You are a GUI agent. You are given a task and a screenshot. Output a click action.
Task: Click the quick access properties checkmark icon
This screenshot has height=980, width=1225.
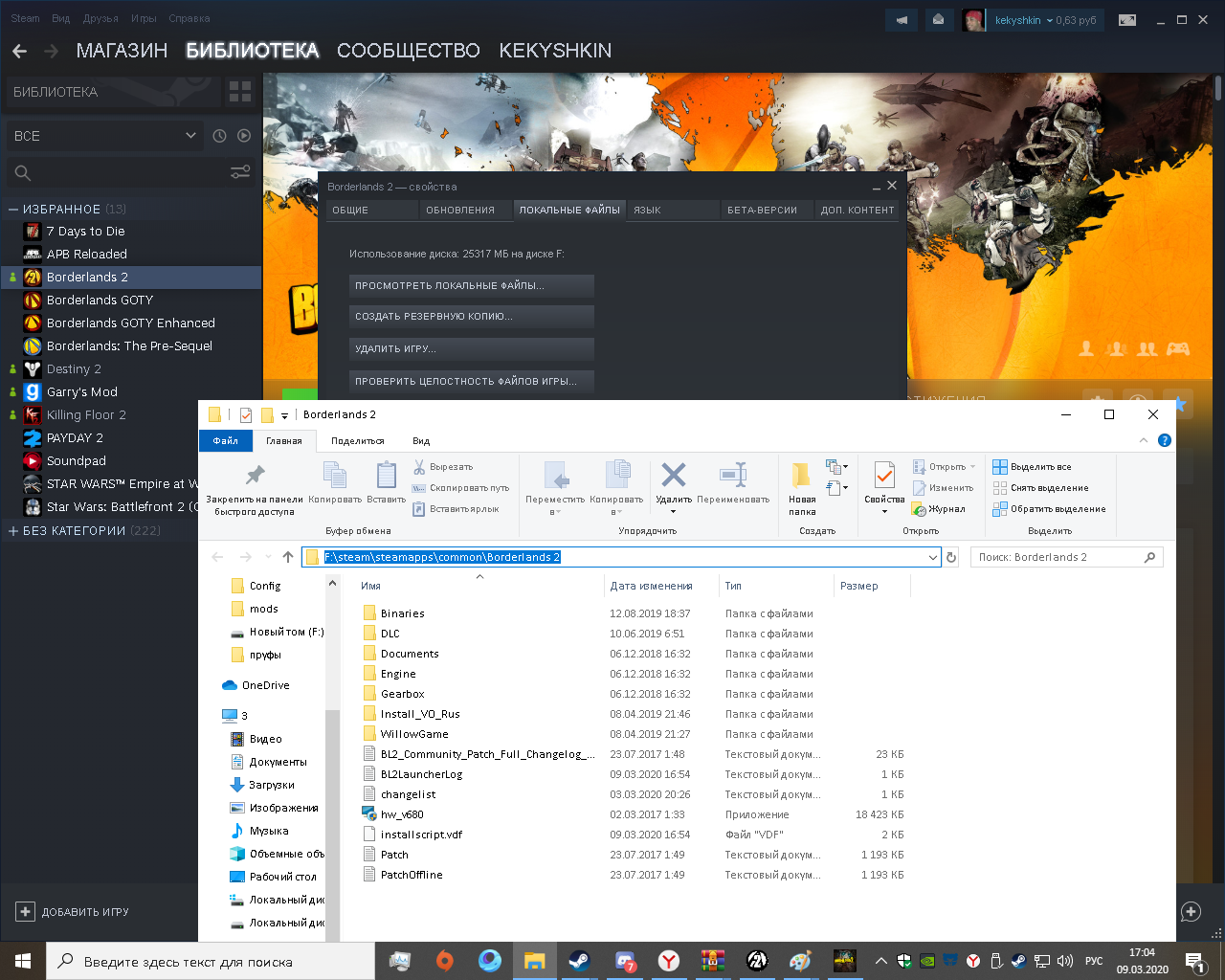[246, 414]
